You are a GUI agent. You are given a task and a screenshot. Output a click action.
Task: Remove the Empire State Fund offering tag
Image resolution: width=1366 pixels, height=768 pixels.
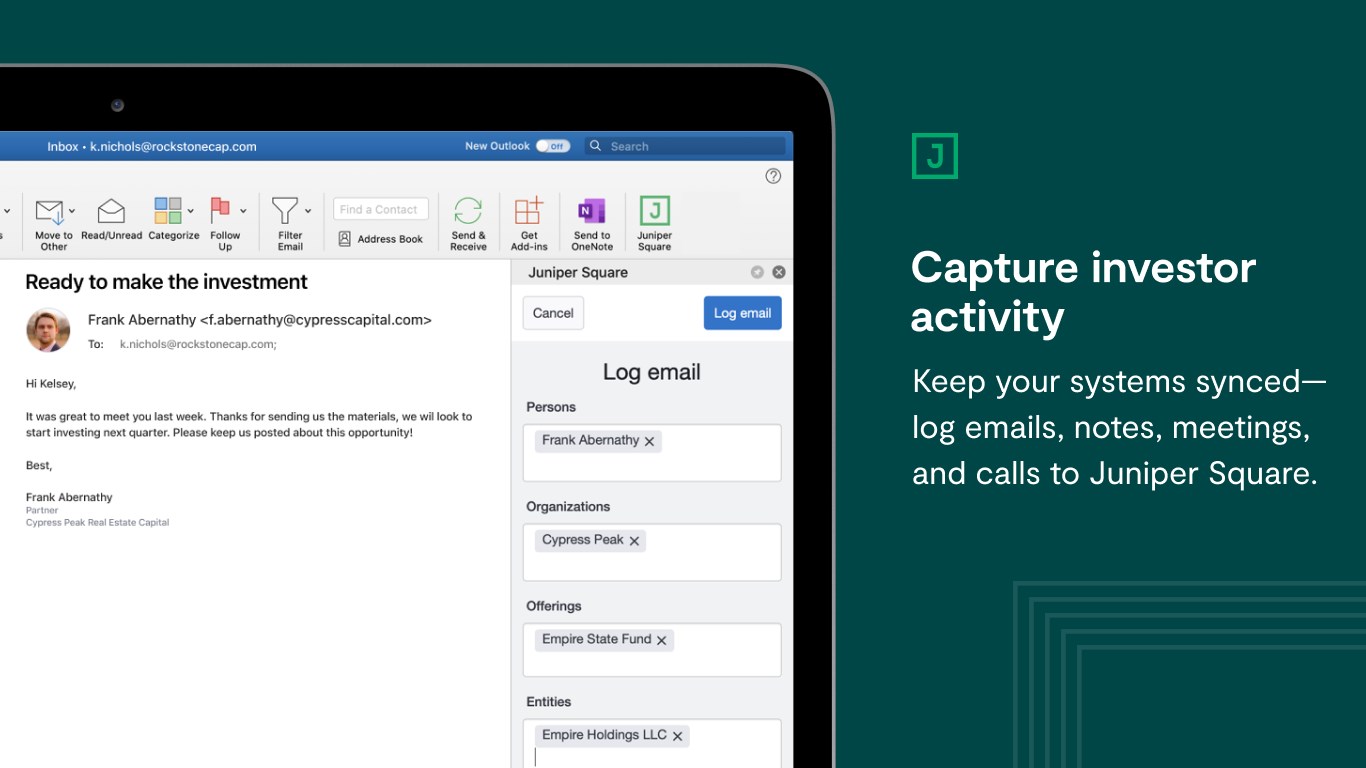661,640
